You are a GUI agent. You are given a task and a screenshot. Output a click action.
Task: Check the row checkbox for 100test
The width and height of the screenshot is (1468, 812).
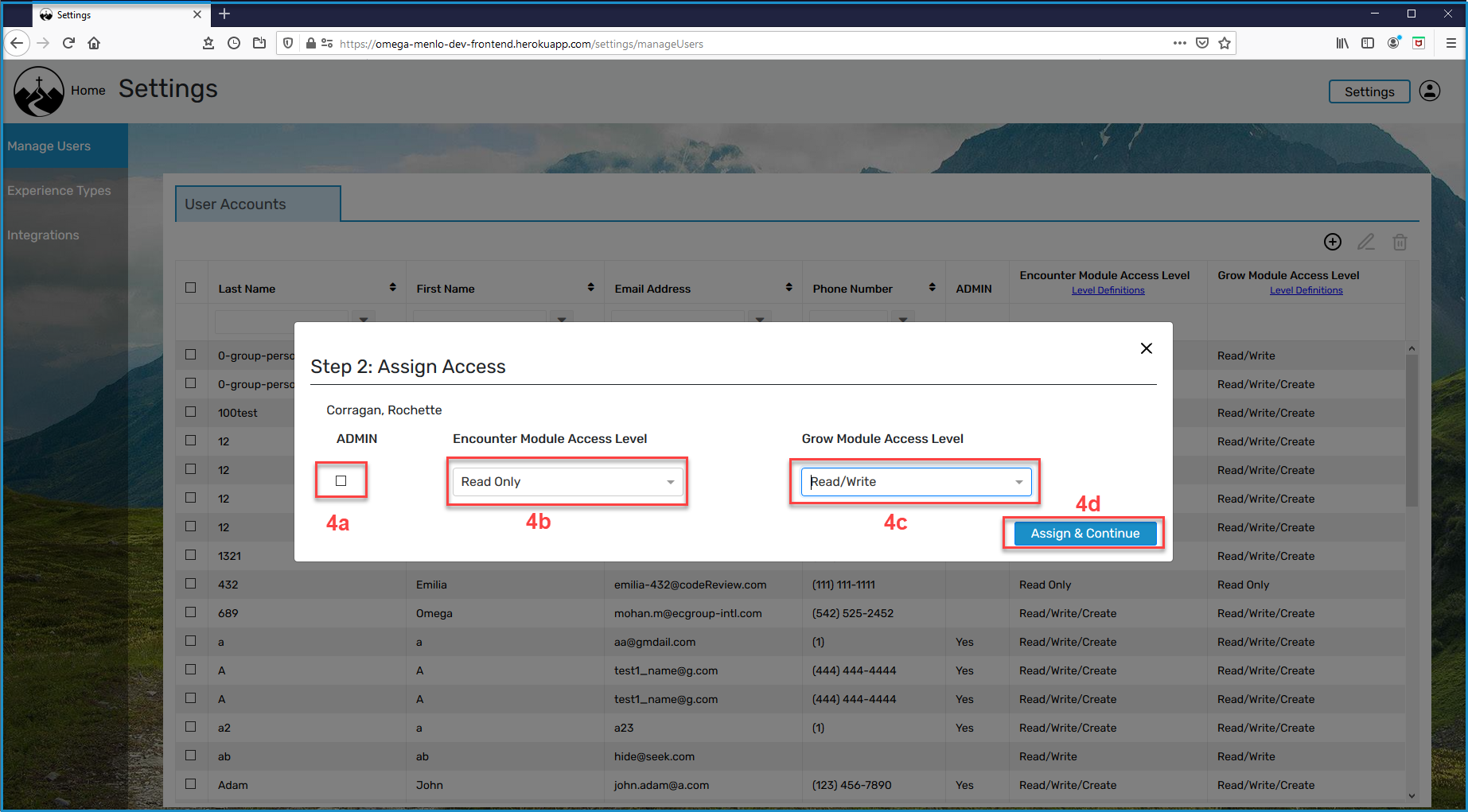[x=191, y=412]
